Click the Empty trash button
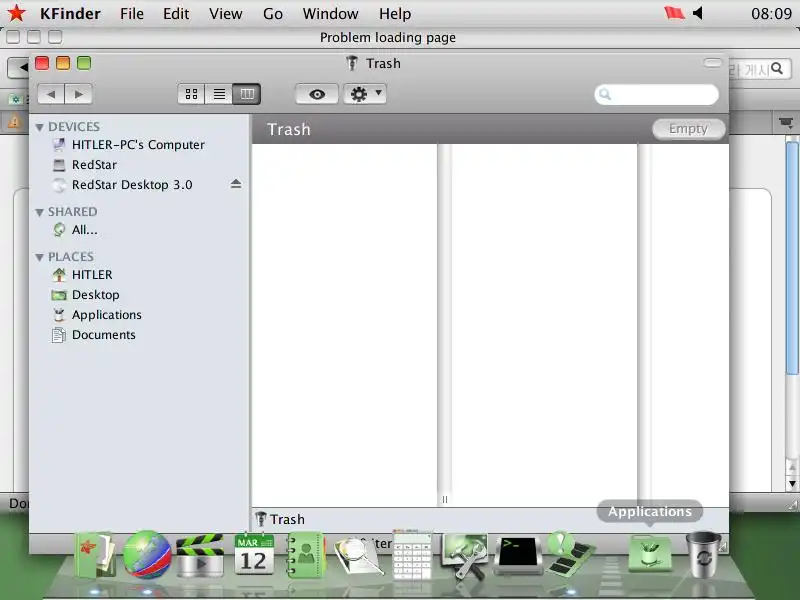Image resolution: width=800 pixels, height=600 pixels. [688, 129]
